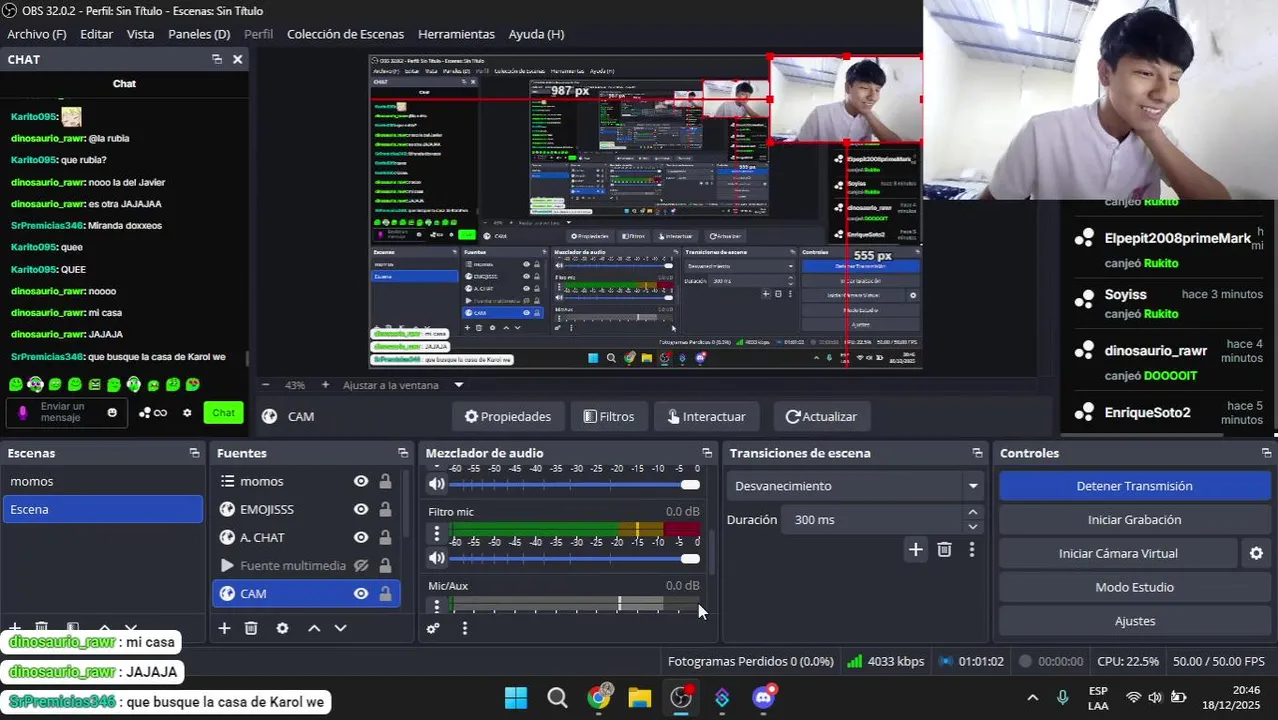Click Detener Transmisión button
This screenshot has width=1278, height=720.
coord(1134,486)
